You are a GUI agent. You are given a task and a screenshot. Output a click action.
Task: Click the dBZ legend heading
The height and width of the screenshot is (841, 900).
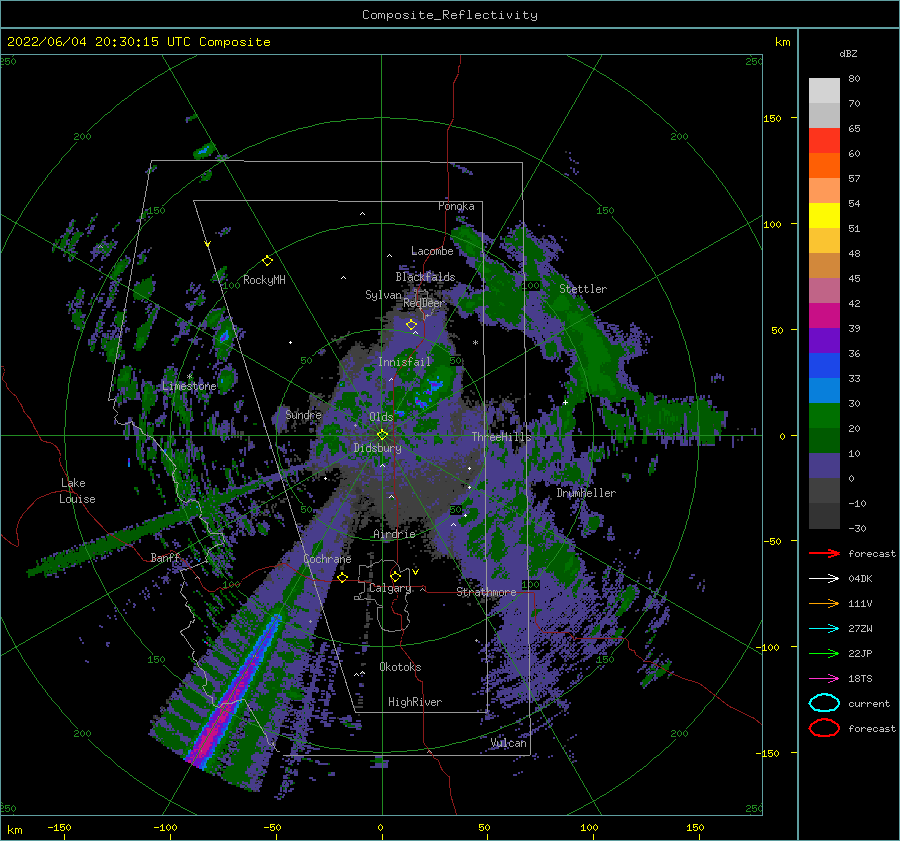(x=848, y=53)
